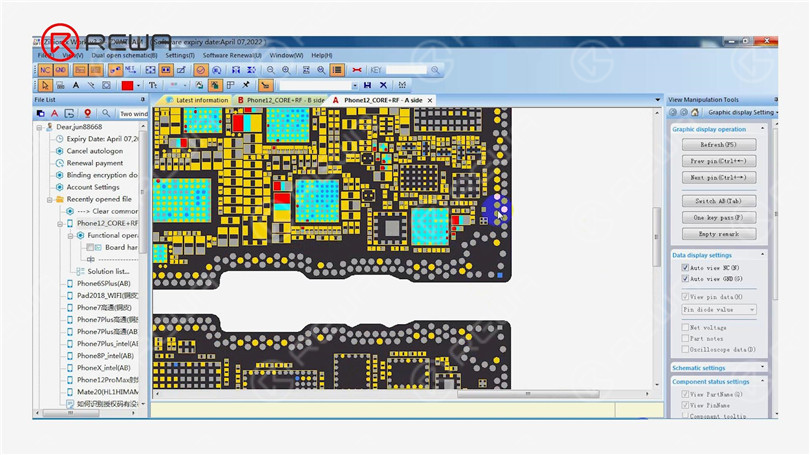Open the red color swatch dropdown arrow

pos(138,86)
